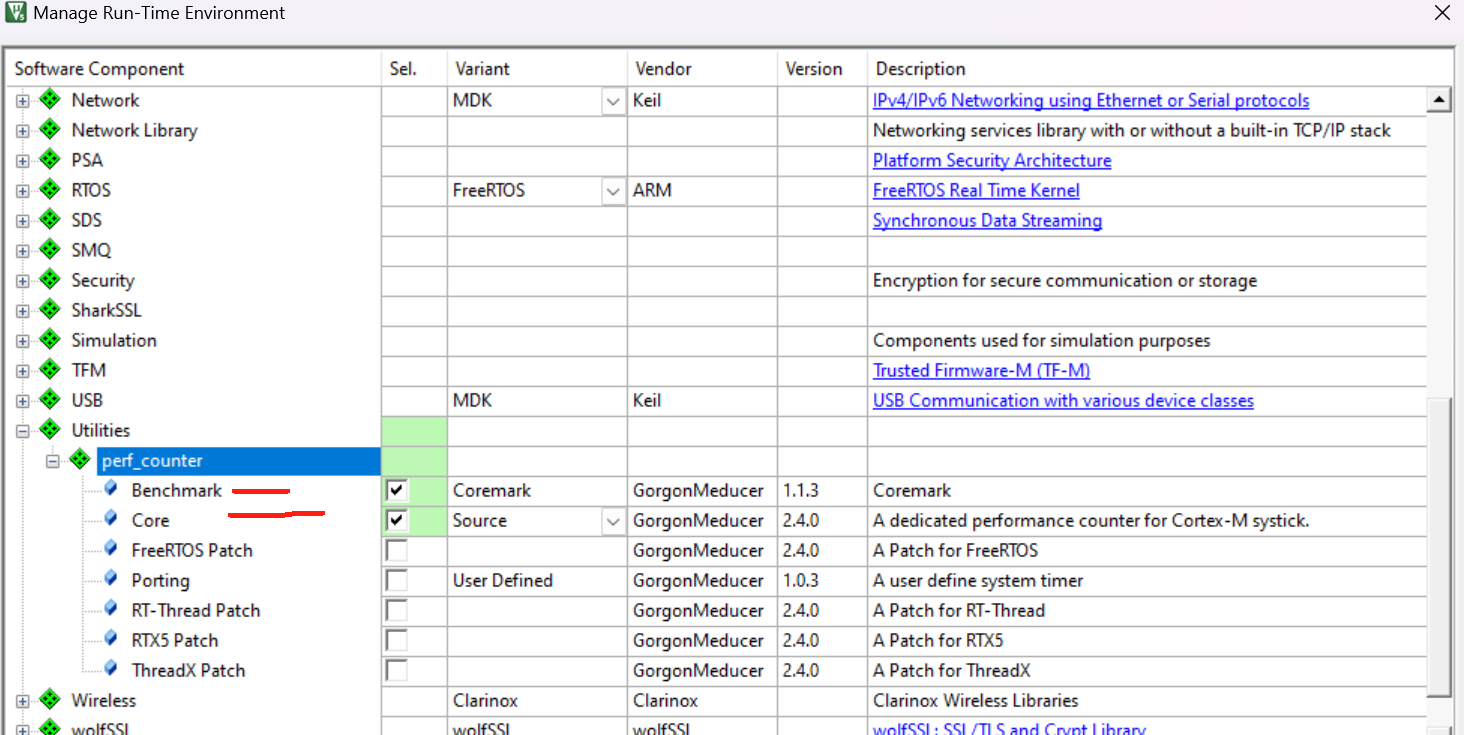1464x735 pixels.
Task: Click the vertical scrollbar up arrow
Action: point(1439,99)
